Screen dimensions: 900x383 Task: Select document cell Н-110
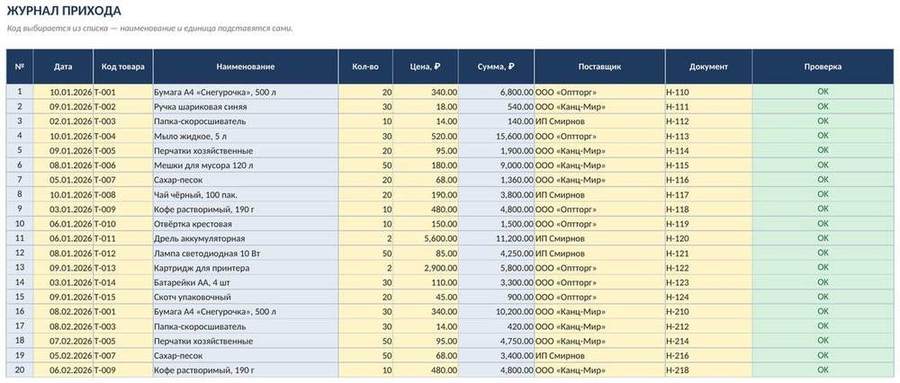point(708,92)
